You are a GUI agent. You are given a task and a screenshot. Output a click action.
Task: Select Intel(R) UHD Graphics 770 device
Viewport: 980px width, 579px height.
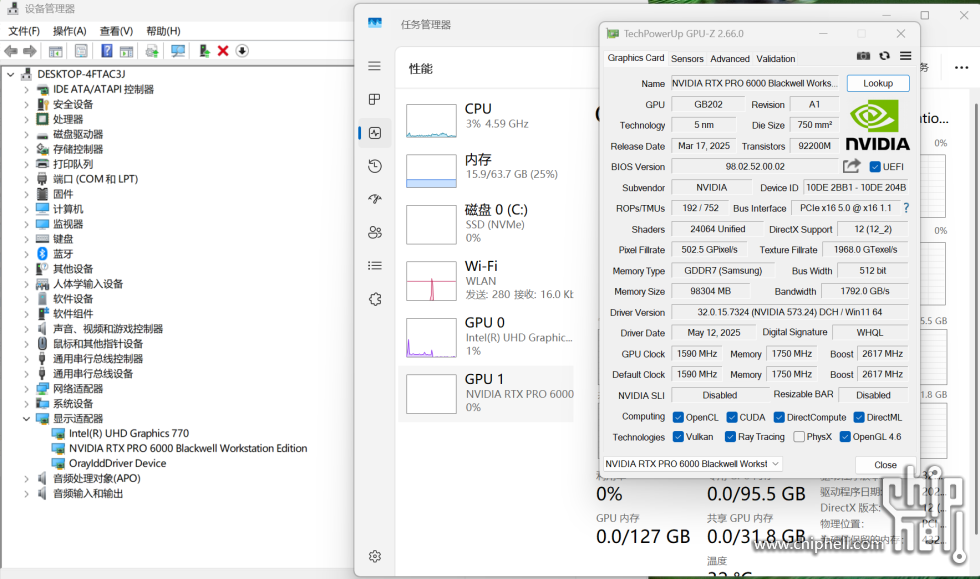[x=129, y=433]
